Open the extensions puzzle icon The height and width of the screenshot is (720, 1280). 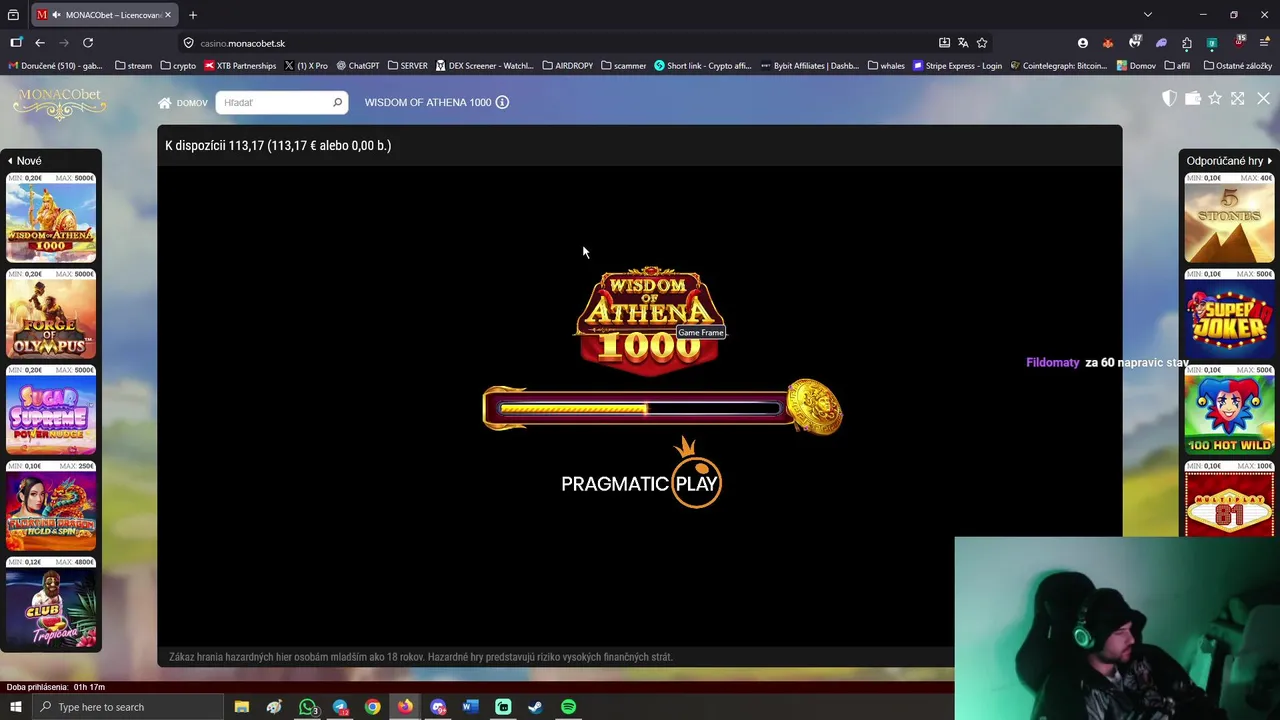(1187, 43)
